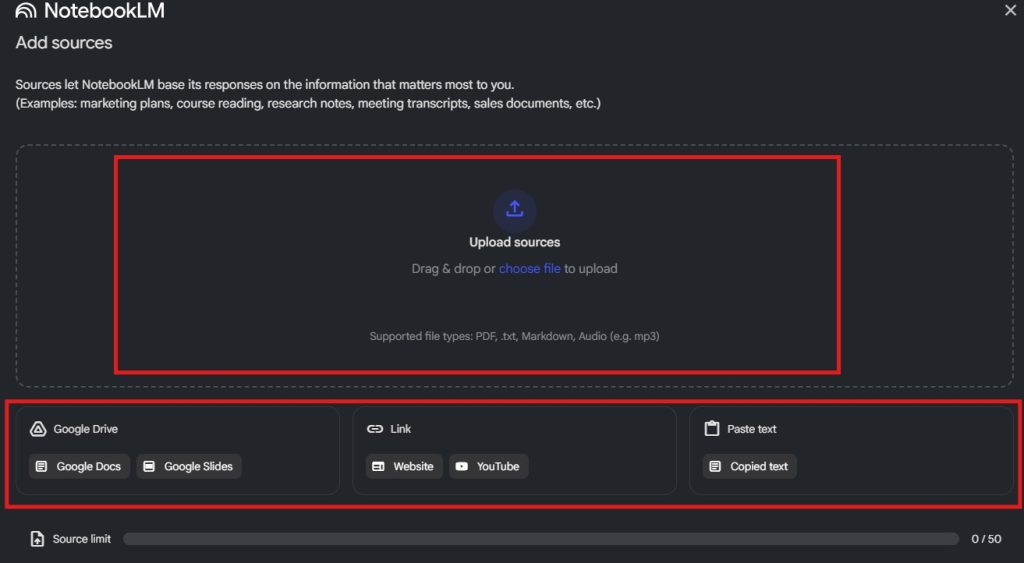Image resolution: width=1024 pixels, height=563 pixels.
Task: Close the Add sources dialog
Action: tap(1010, 10)
